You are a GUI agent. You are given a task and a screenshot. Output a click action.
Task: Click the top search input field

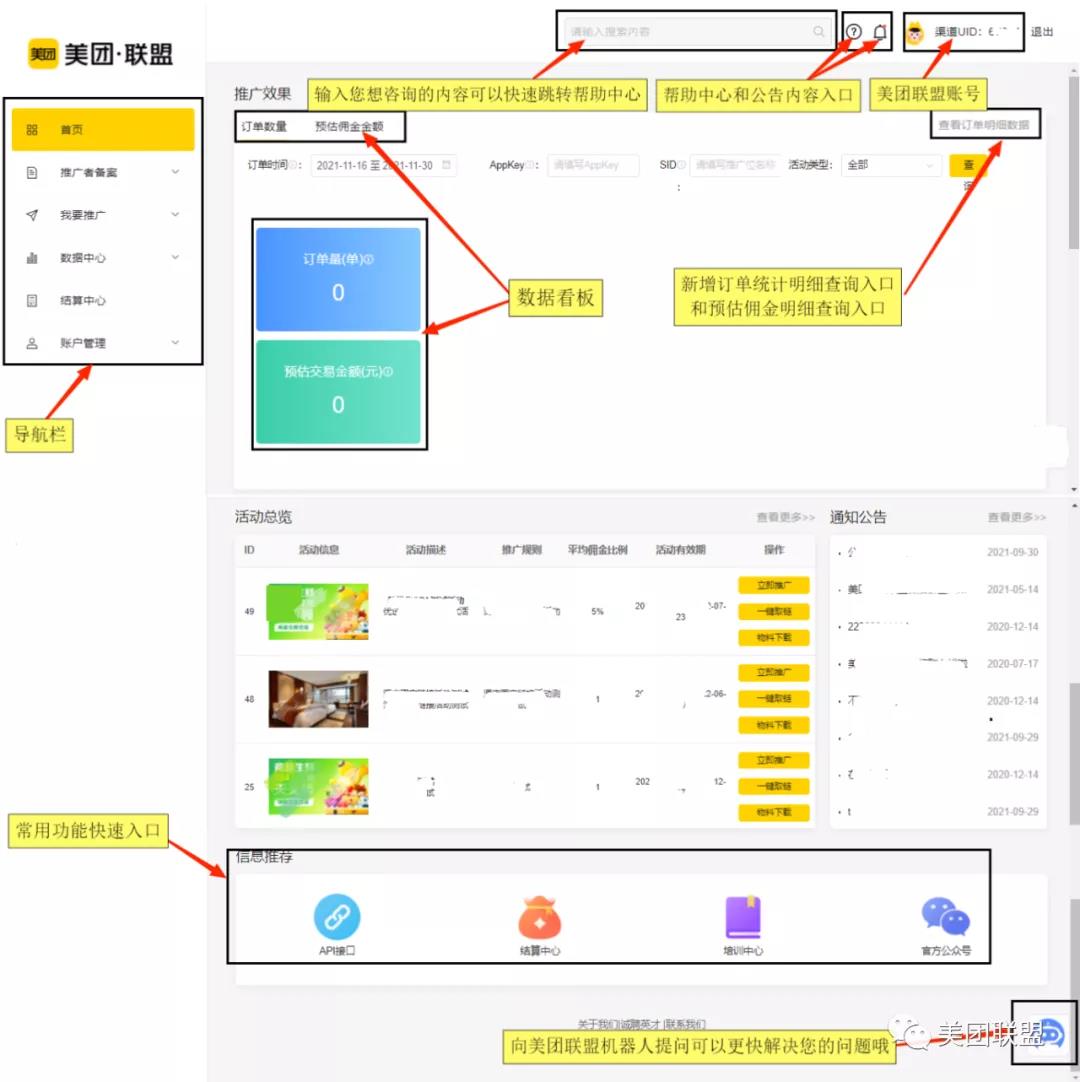tap(696, 32)
